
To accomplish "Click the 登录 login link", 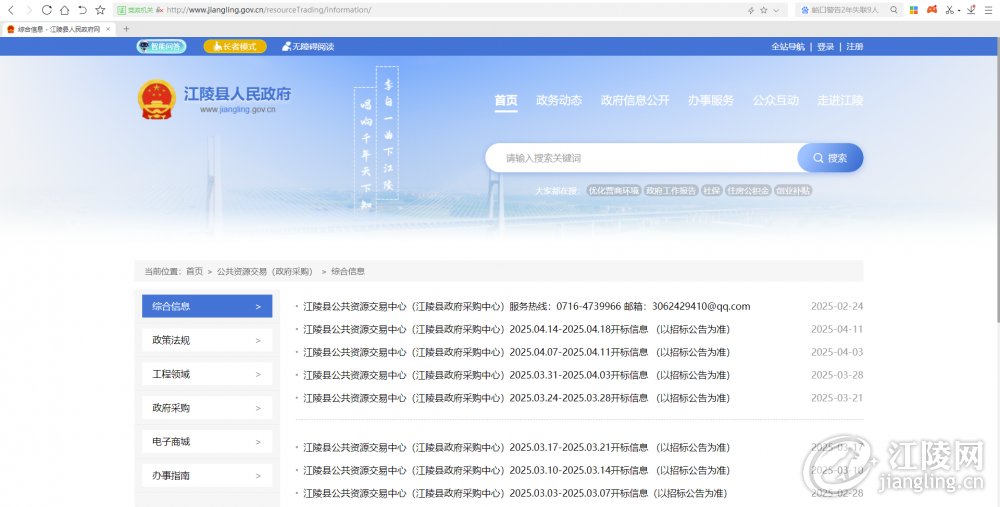I will click(825, 47).
